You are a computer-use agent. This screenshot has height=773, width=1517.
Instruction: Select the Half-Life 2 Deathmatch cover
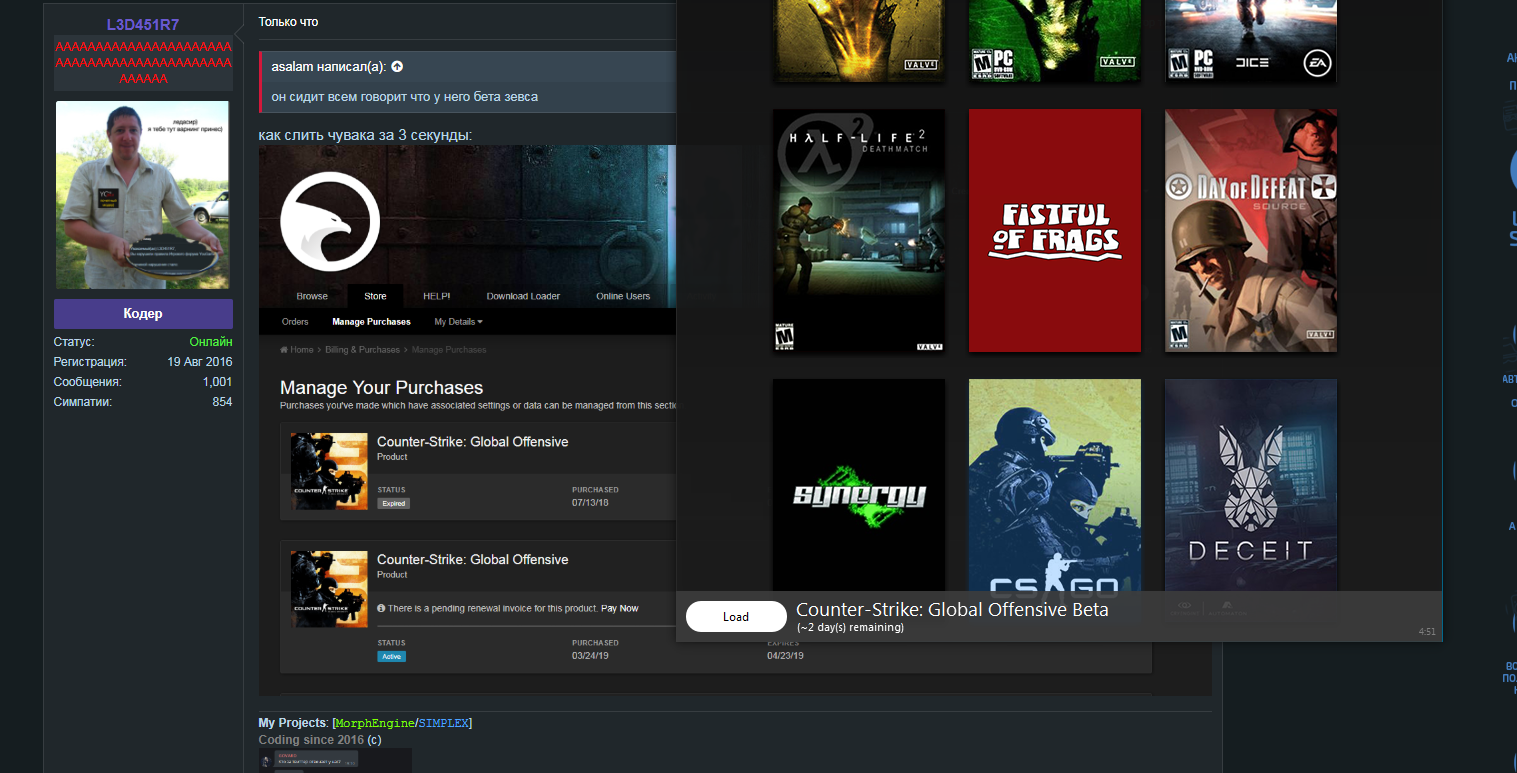(859, 230)
